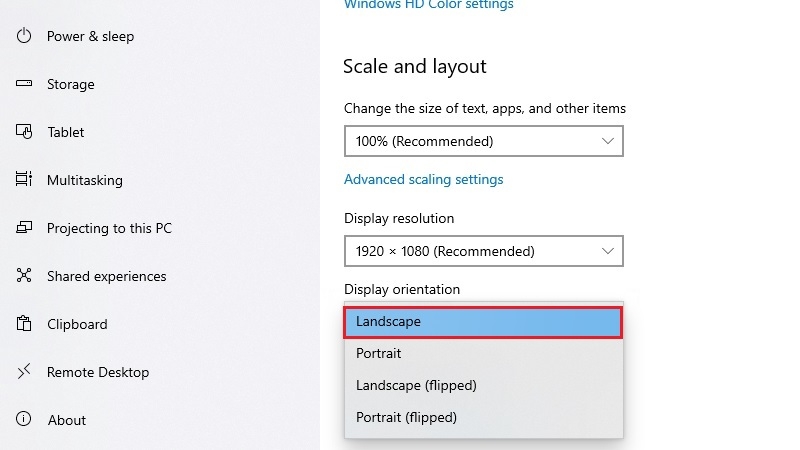Pick Landscape (flipped) orientation

point(483,385)
